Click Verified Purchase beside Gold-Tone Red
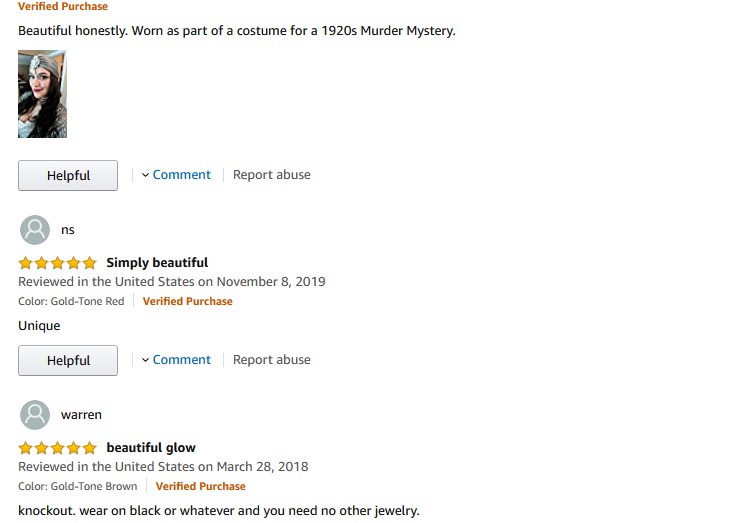Image resolution: width=732 pixels, height=523 pixels. [187, 301]
